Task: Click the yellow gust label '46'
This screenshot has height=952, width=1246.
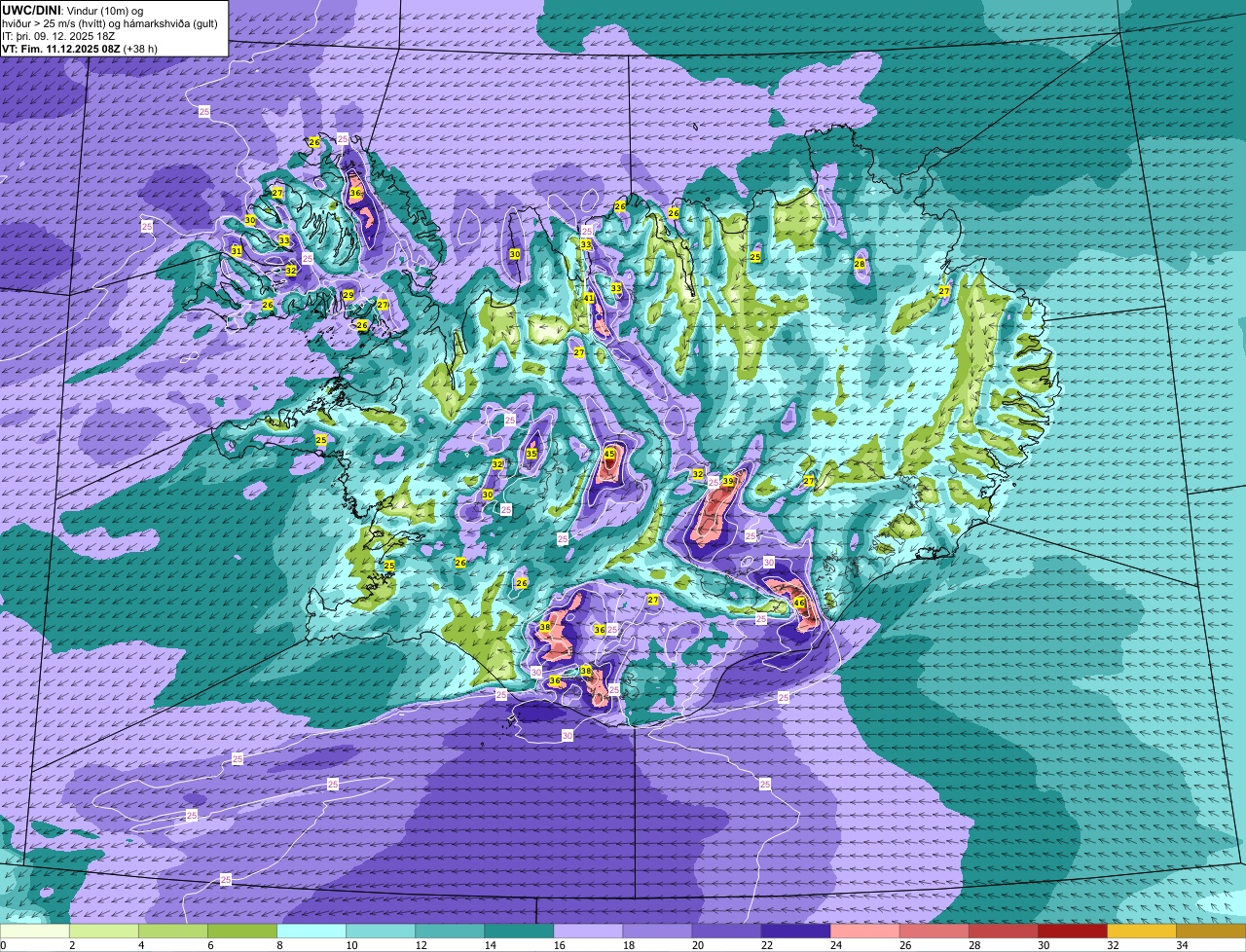Action: (x=799, y=604)
